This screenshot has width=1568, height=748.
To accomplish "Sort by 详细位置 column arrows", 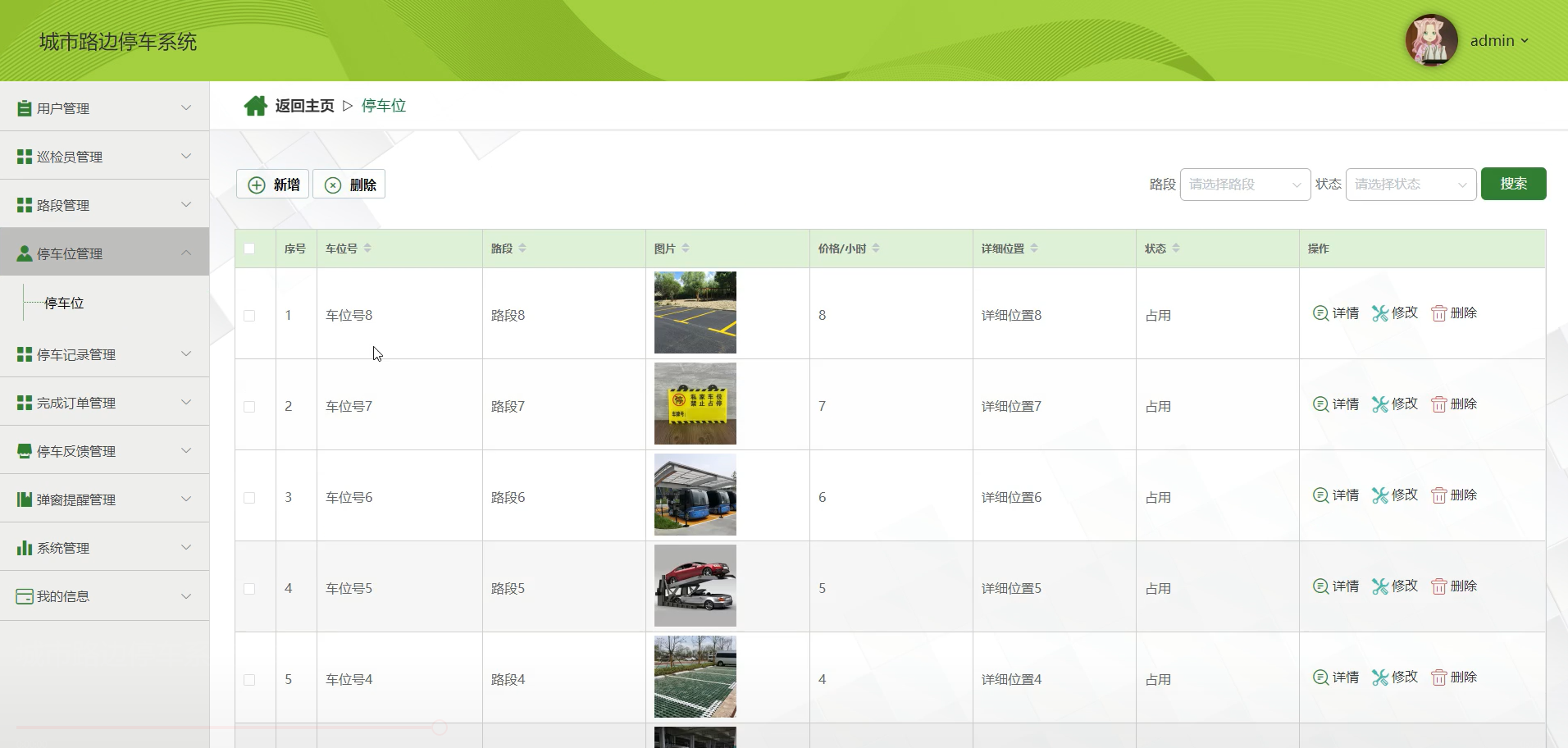I will click(x=1034, y=249).
